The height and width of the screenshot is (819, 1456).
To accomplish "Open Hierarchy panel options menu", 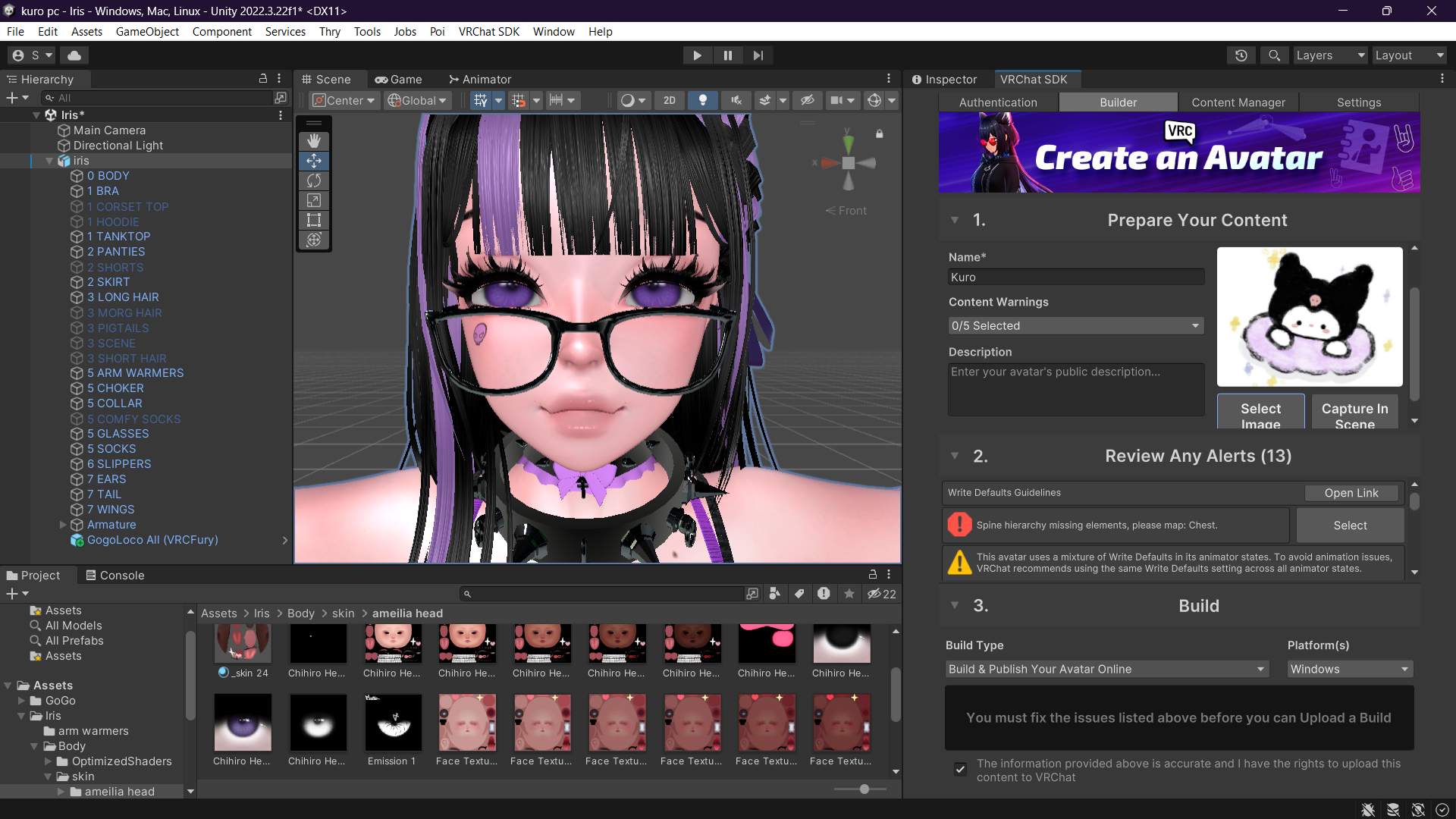I will coord(279,79).
